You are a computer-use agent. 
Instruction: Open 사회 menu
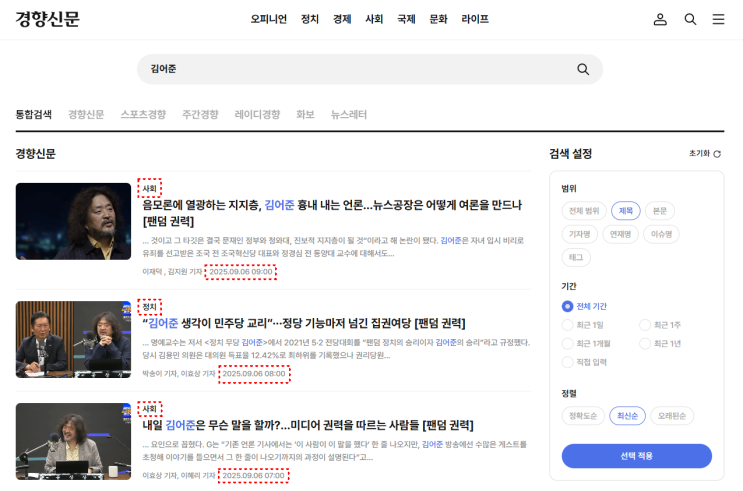pyautogui.click(x=374, y=19)
